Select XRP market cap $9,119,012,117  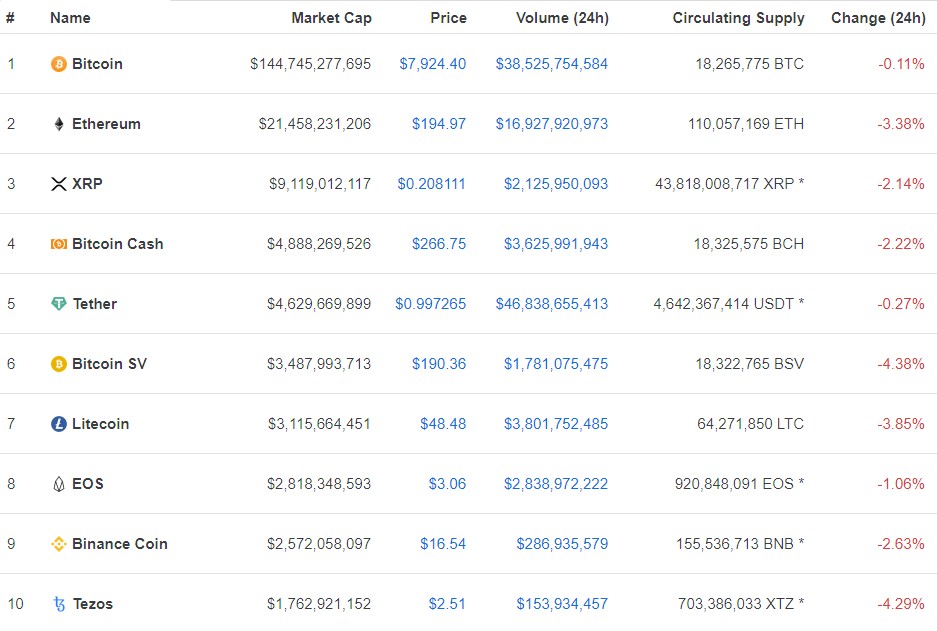tap(320, 184)
